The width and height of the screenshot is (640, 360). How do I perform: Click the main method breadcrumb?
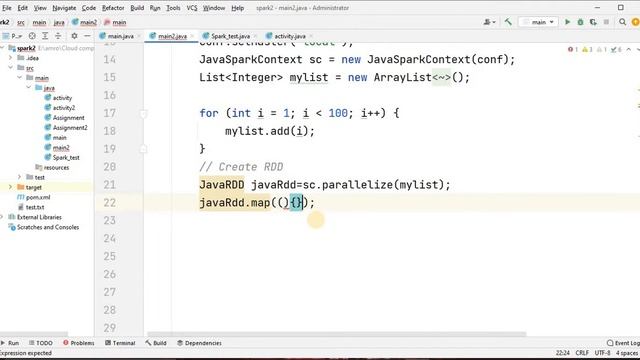pyautogui.click(x=115, y=22)
